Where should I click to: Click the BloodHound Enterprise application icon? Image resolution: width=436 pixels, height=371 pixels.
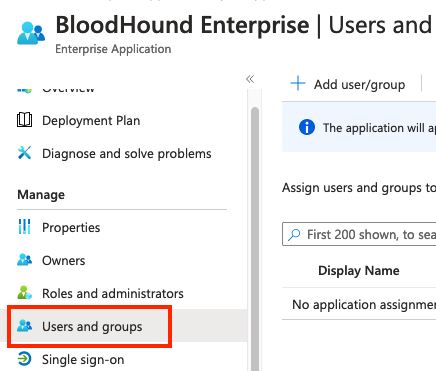point(31,33)
